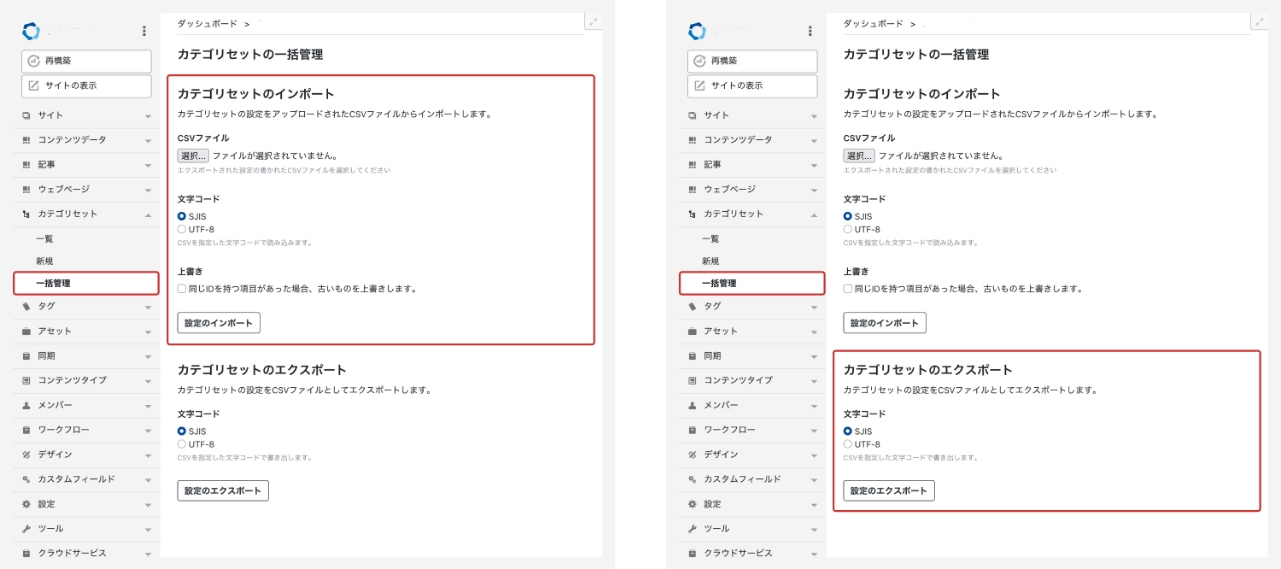Click the デザイン icon in the right screenshot sidebar
The height and width of the screenshot is (569, 1281).
click(x=693, y=454)
